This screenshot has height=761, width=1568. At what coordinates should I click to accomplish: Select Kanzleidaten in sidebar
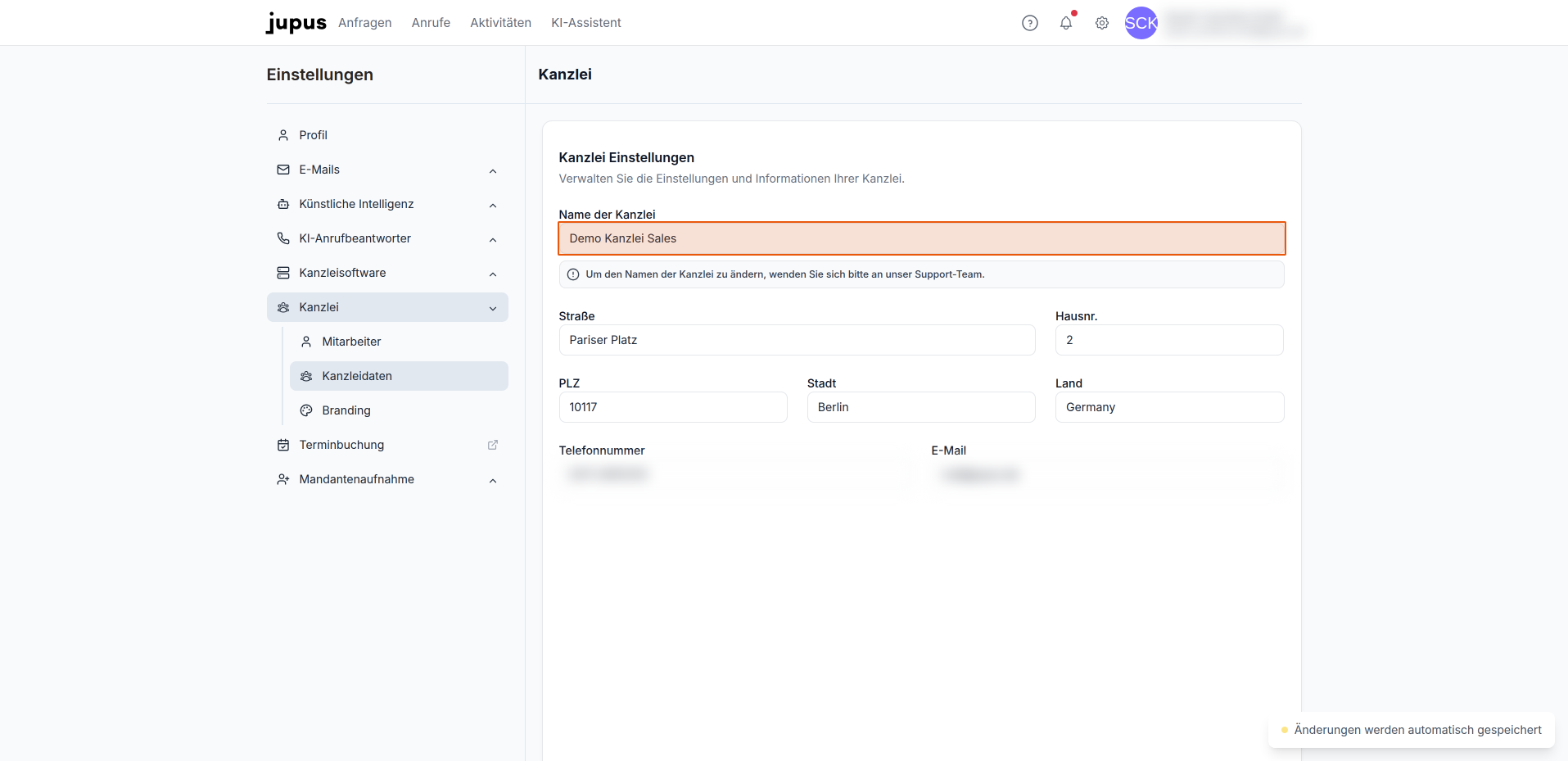click(399, 376)
